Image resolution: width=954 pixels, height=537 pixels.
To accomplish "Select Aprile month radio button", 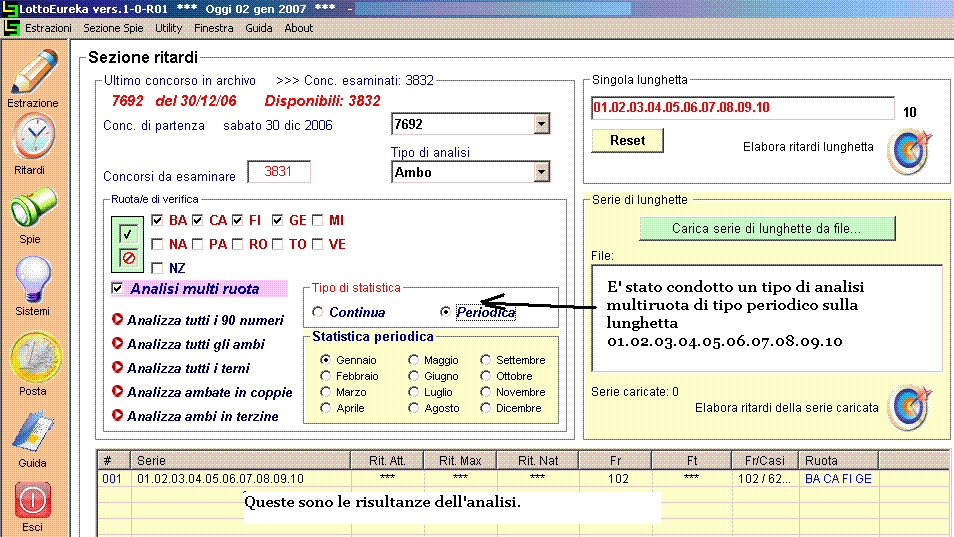I will coord(326,408).
